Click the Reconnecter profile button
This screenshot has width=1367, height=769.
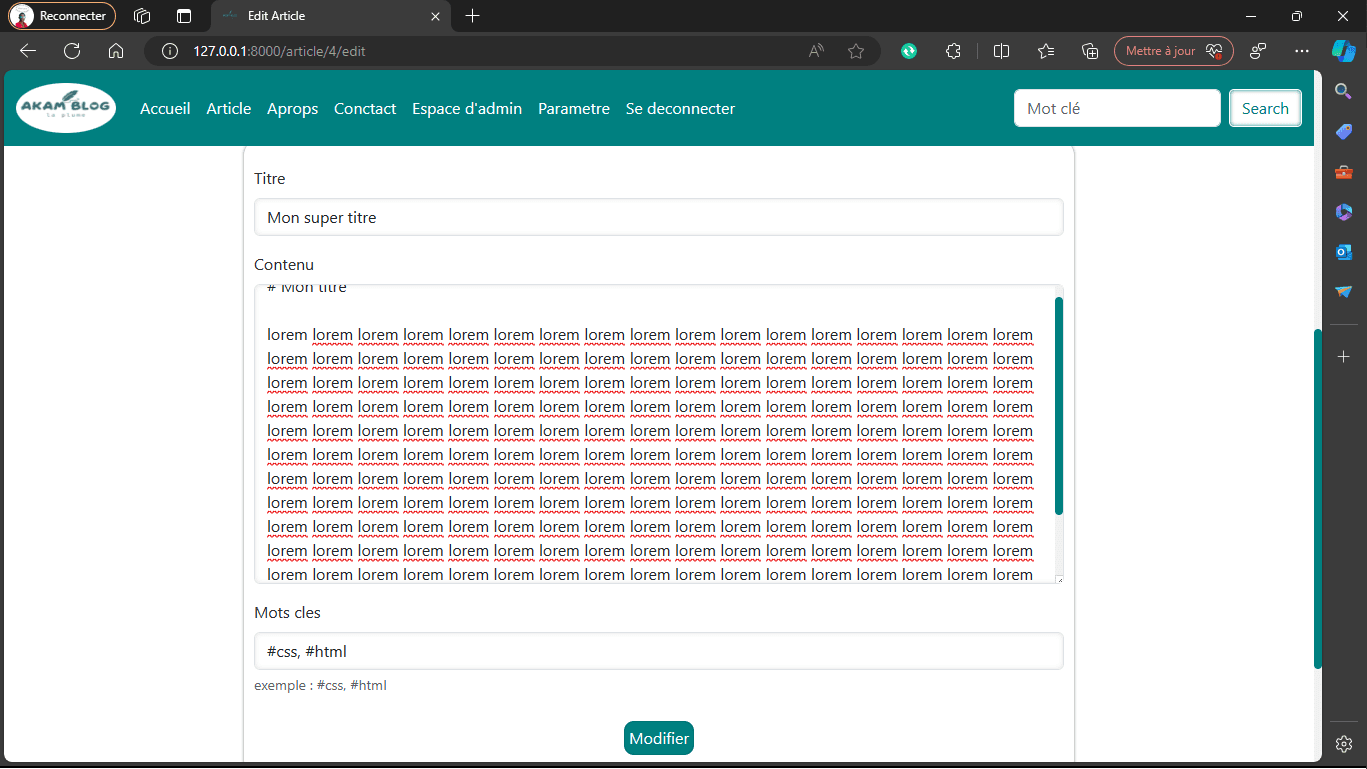tap(62, 16)
